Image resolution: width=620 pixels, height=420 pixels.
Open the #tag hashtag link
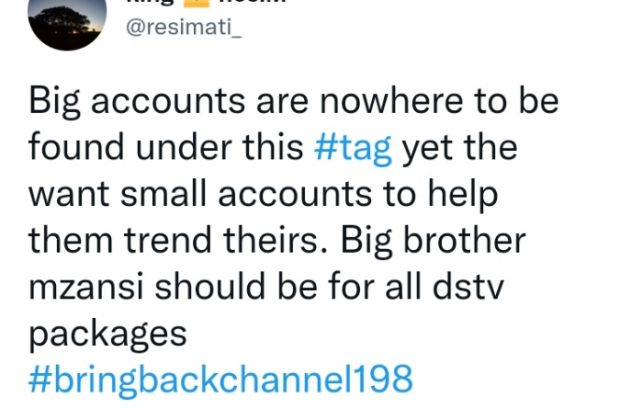[x=358, y=149]
